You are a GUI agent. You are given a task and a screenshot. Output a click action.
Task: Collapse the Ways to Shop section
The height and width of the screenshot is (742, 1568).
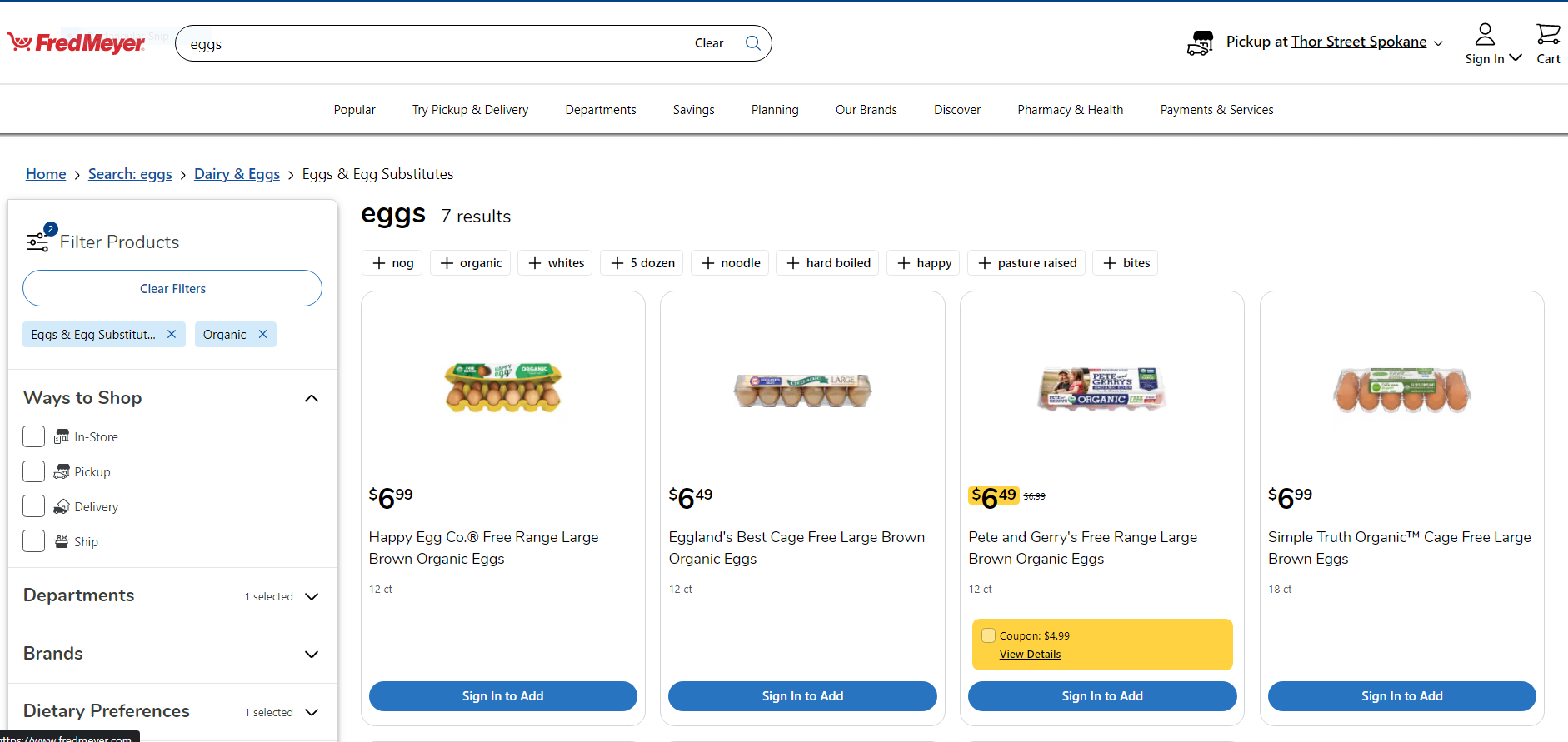click(x=312, y=398)
